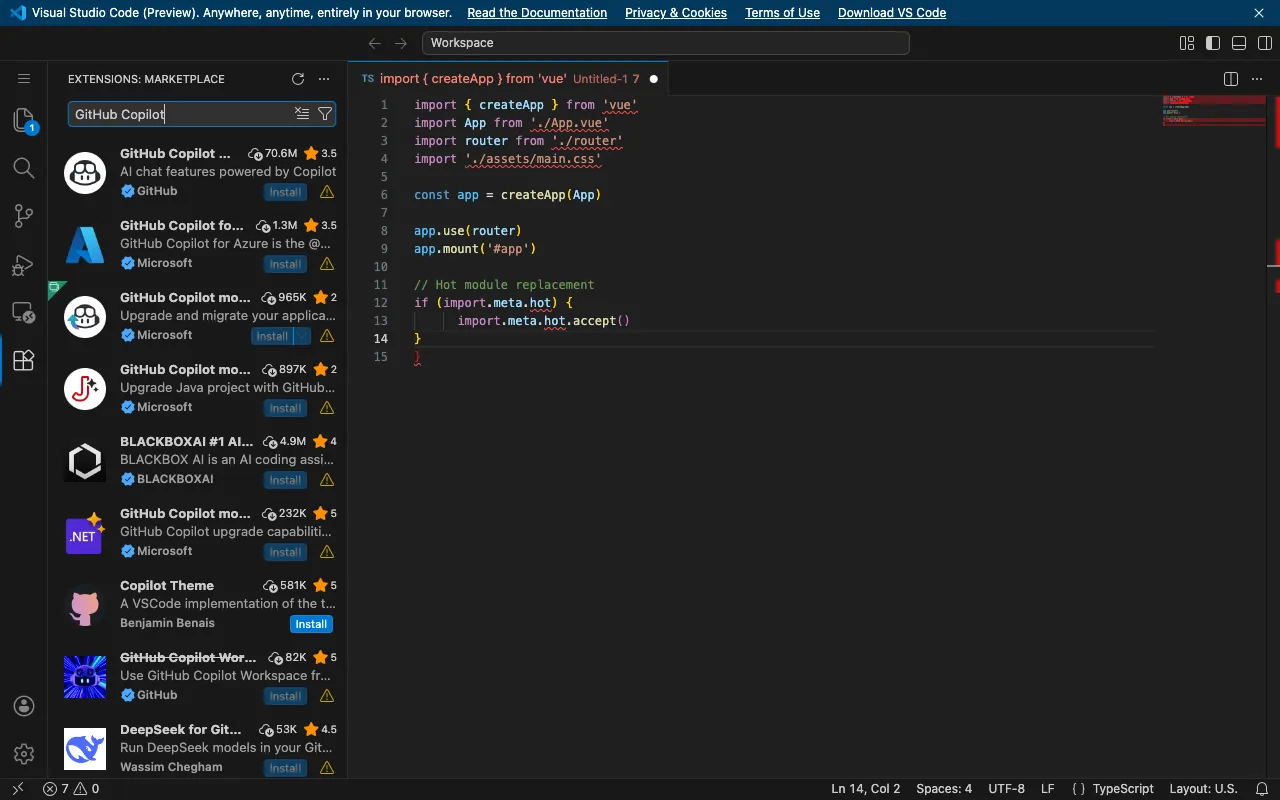Install the Java upgrade Copilot extension
This screenshot has height=800, width=1280.
click(285, 408)
